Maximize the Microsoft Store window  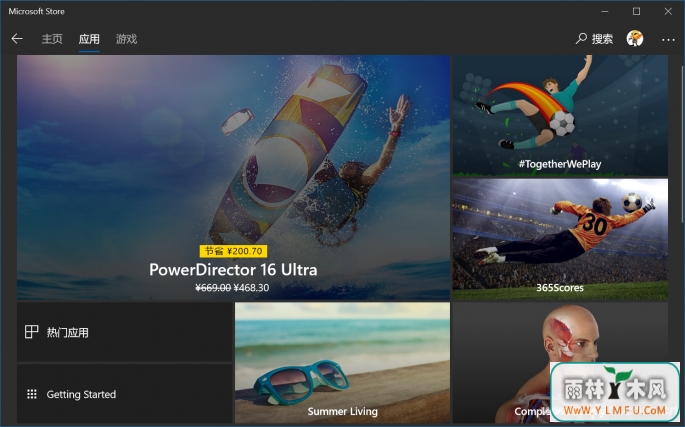coord(637,11)
